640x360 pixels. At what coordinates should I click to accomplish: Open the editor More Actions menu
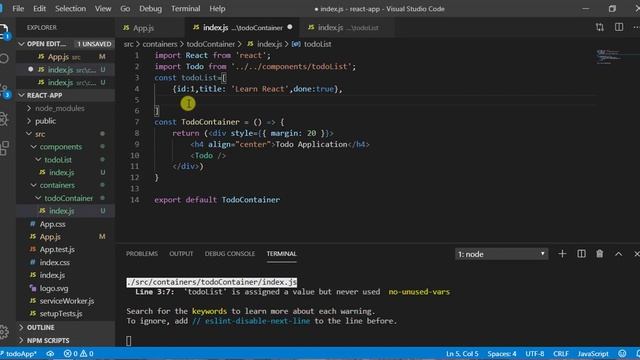pyautogui.click(x=636, y=27)
